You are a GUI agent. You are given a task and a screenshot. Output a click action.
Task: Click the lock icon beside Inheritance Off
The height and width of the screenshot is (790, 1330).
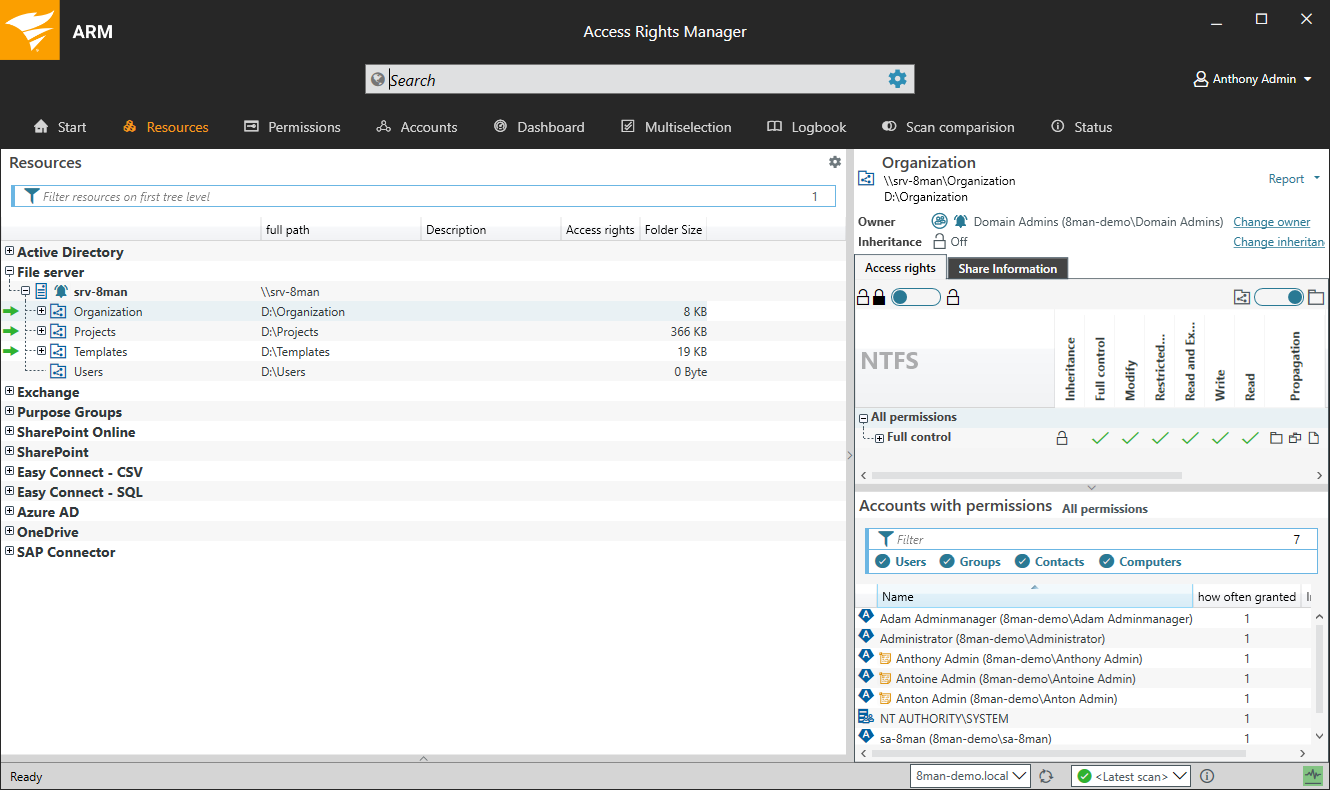pos(939,241)
